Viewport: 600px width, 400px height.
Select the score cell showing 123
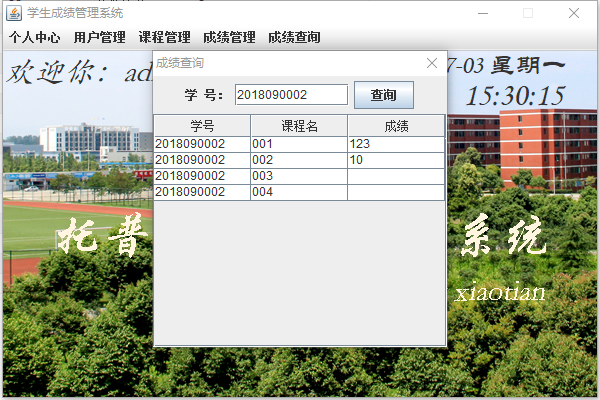[x=396, y=144]
